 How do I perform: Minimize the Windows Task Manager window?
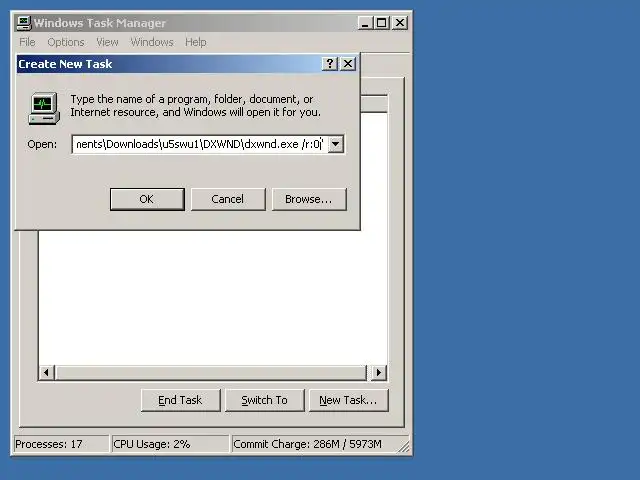(x=365, y=23)
